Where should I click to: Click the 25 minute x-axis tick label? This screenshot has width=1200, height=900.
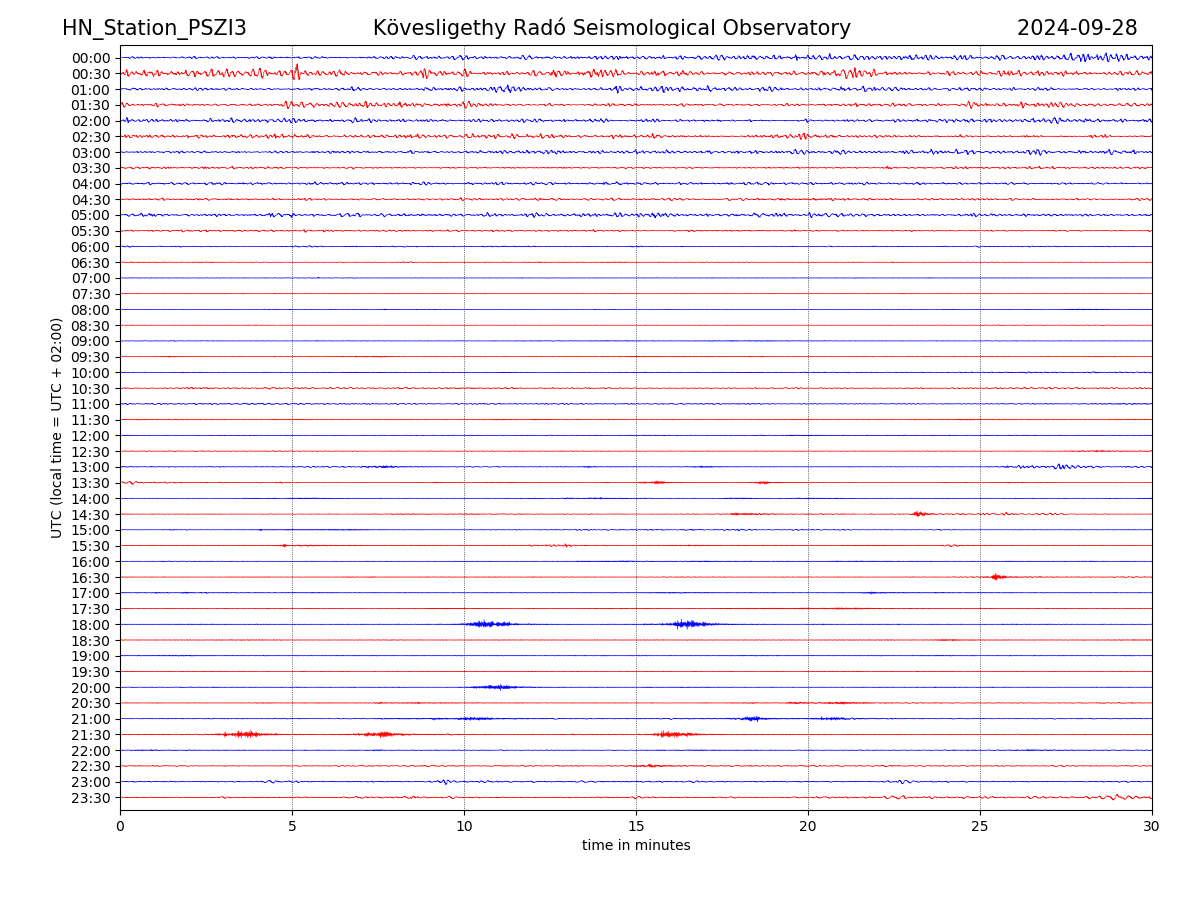click(980, 827)
